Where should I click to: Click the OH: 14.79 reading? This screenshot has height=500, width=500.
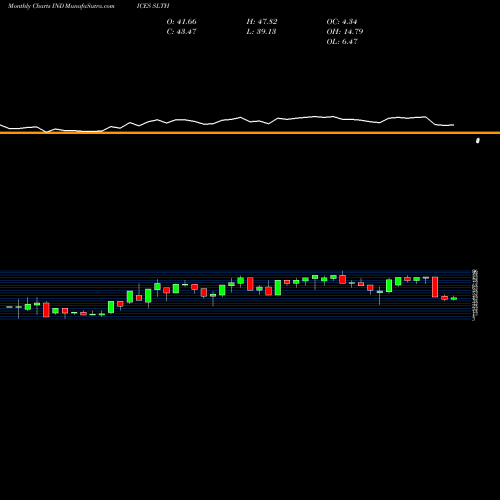click(x=345, y=32)
